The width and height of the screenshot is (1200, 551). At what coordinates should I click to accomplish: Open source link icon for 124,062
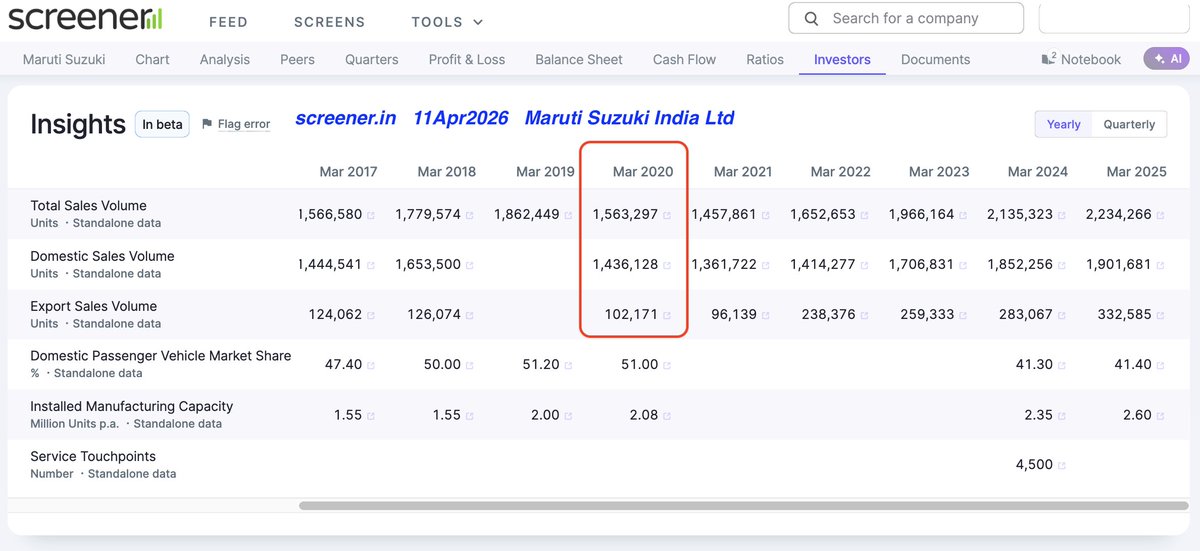click(371, 315)
